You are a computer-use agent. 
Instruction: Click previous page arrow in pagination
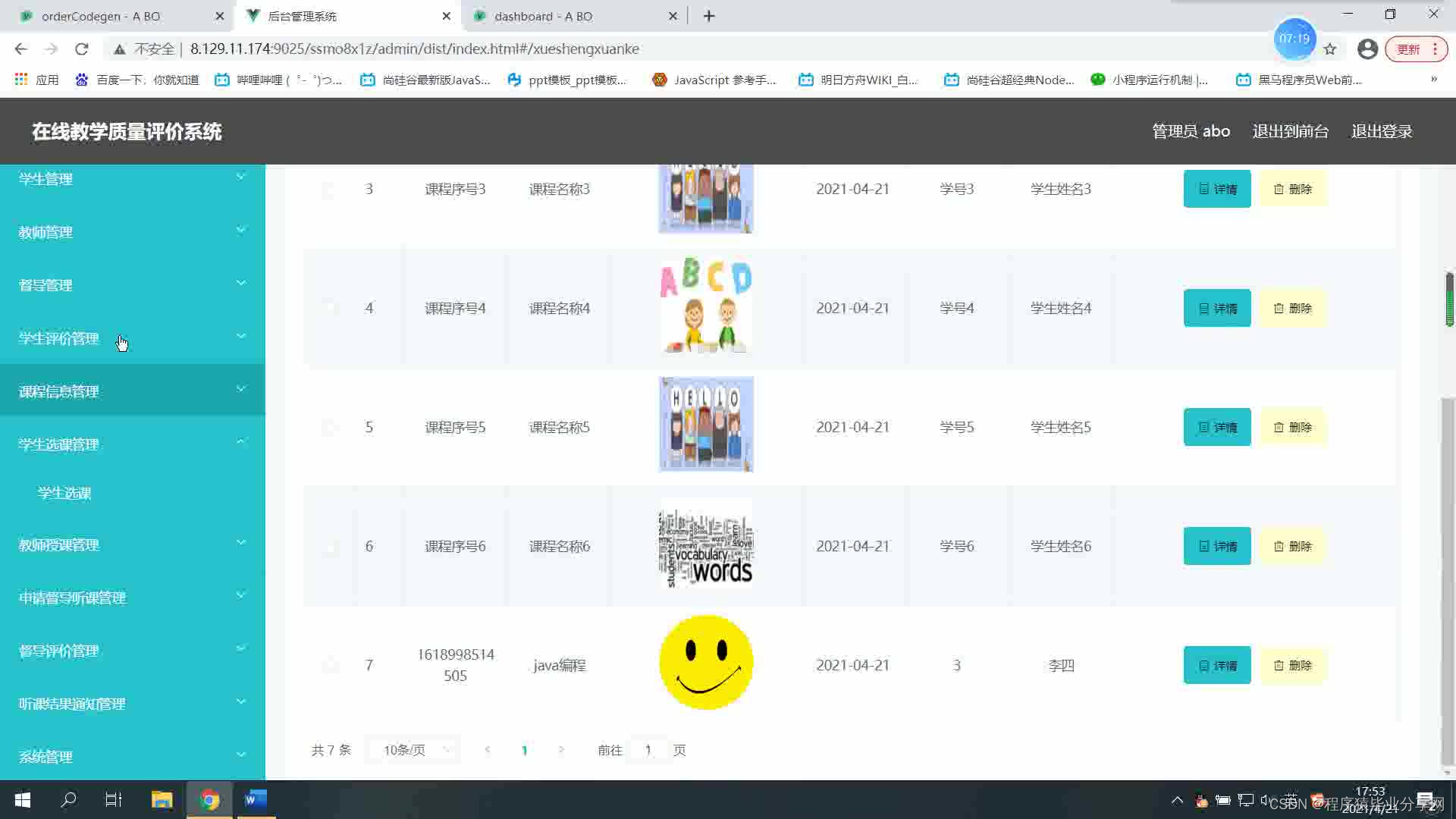pos(488,750)
